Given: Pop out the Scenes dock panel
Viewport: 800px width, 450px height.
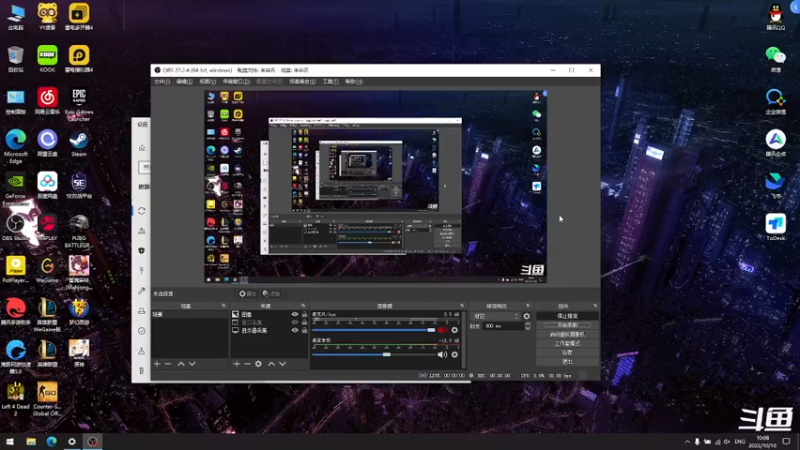Looking at the screenshot, I should [223, 306].
